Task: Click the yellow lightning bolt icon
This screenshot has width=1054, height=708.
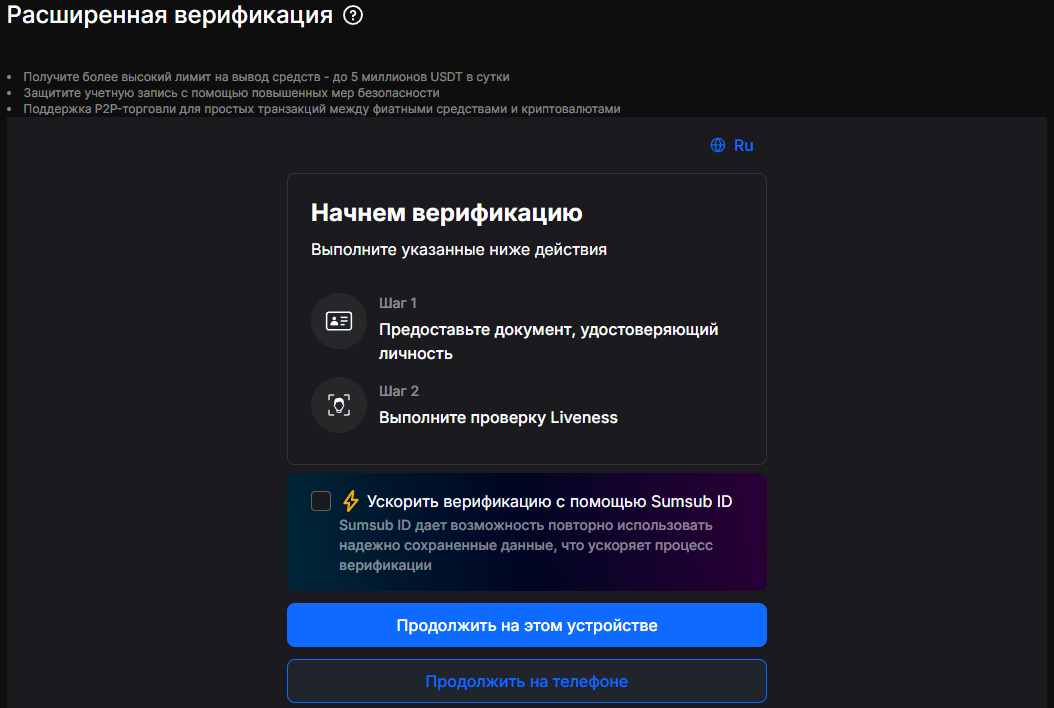Action: pos(350,501)
